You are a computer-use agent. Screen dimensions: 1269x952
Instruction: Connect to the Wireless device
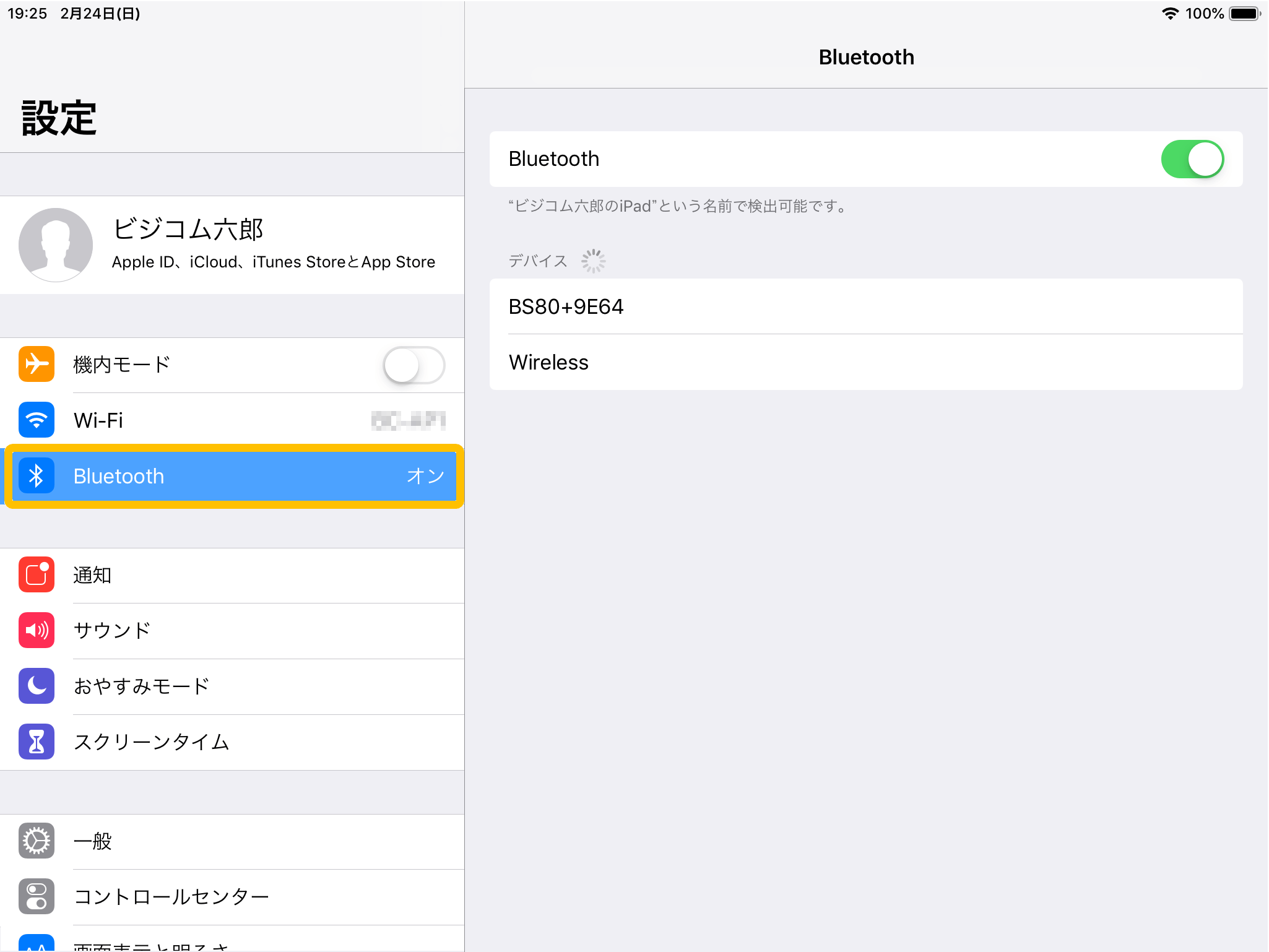865,362
